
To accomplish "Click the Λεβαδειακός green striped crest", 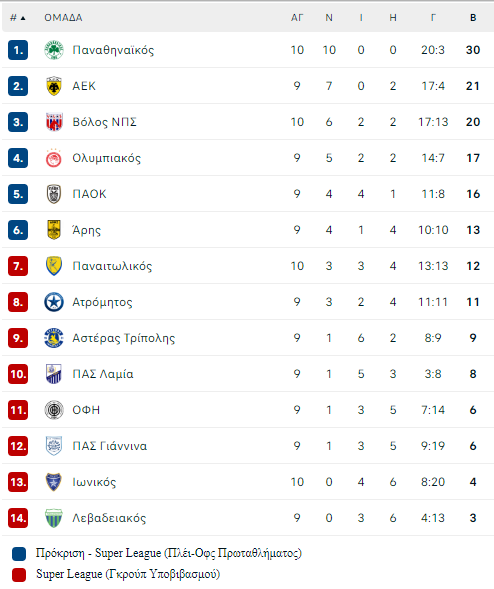I will click(x=54, y=518).
